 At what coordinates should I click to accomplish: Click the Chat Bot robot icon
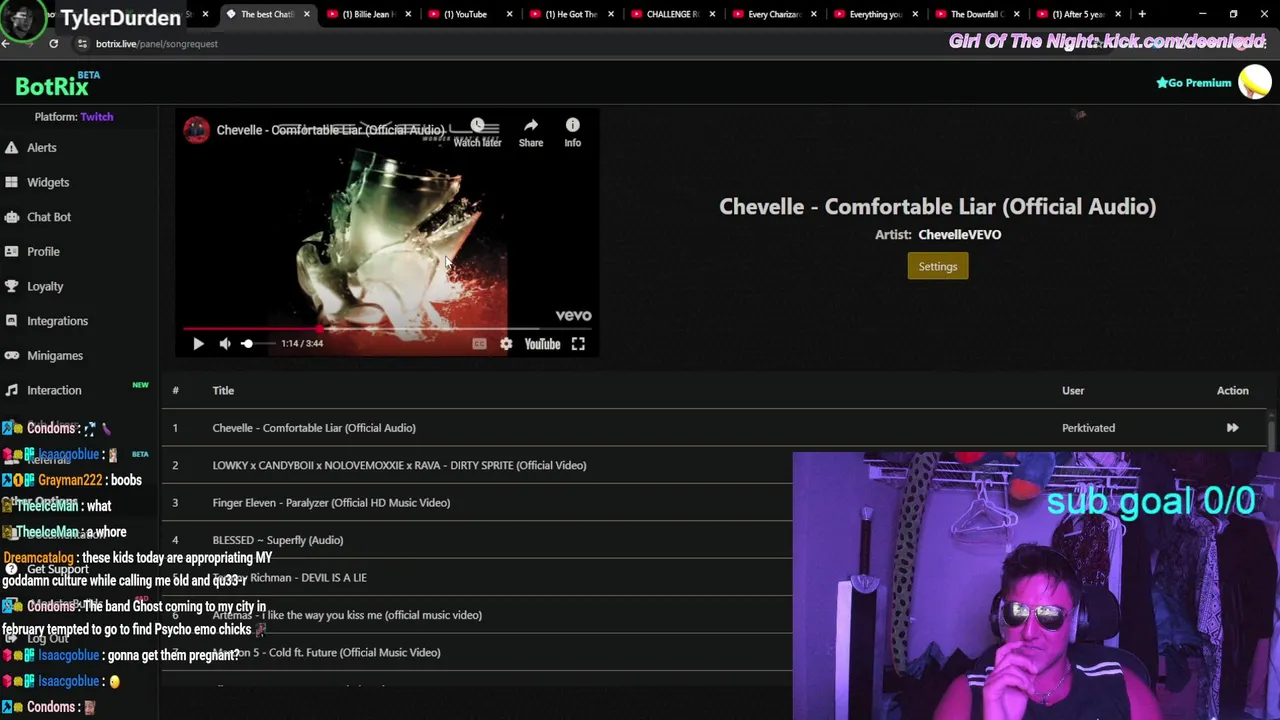[11, 217]
